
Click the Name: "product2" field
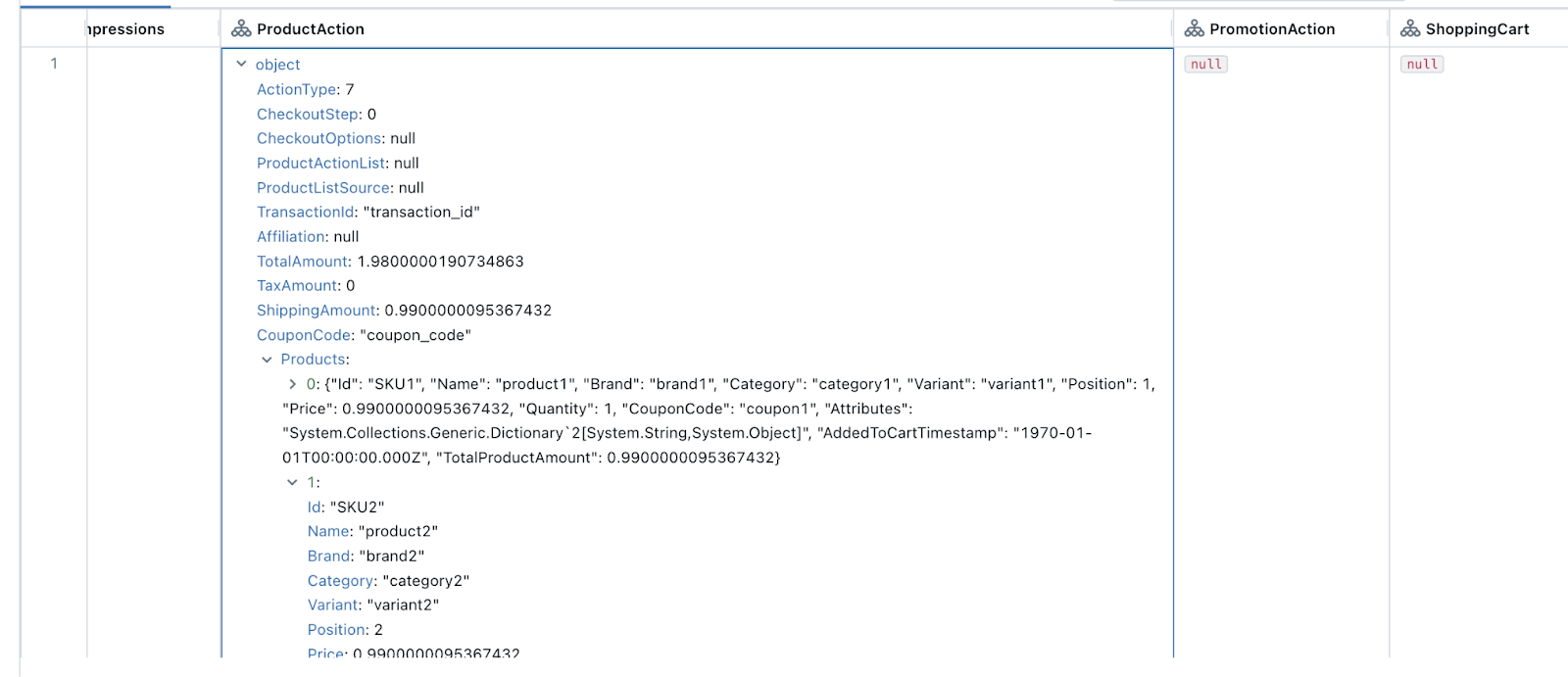[372, 531]
